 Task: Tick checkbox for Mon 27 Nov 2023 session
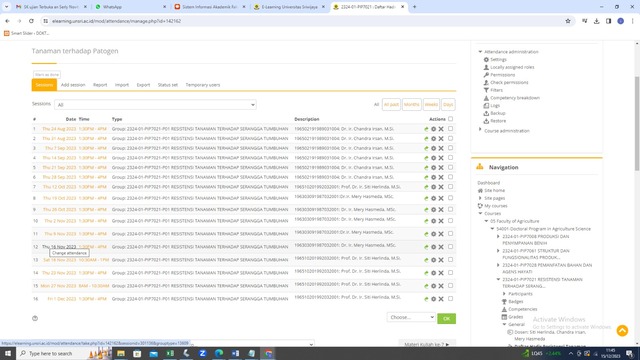click(450, 286)
